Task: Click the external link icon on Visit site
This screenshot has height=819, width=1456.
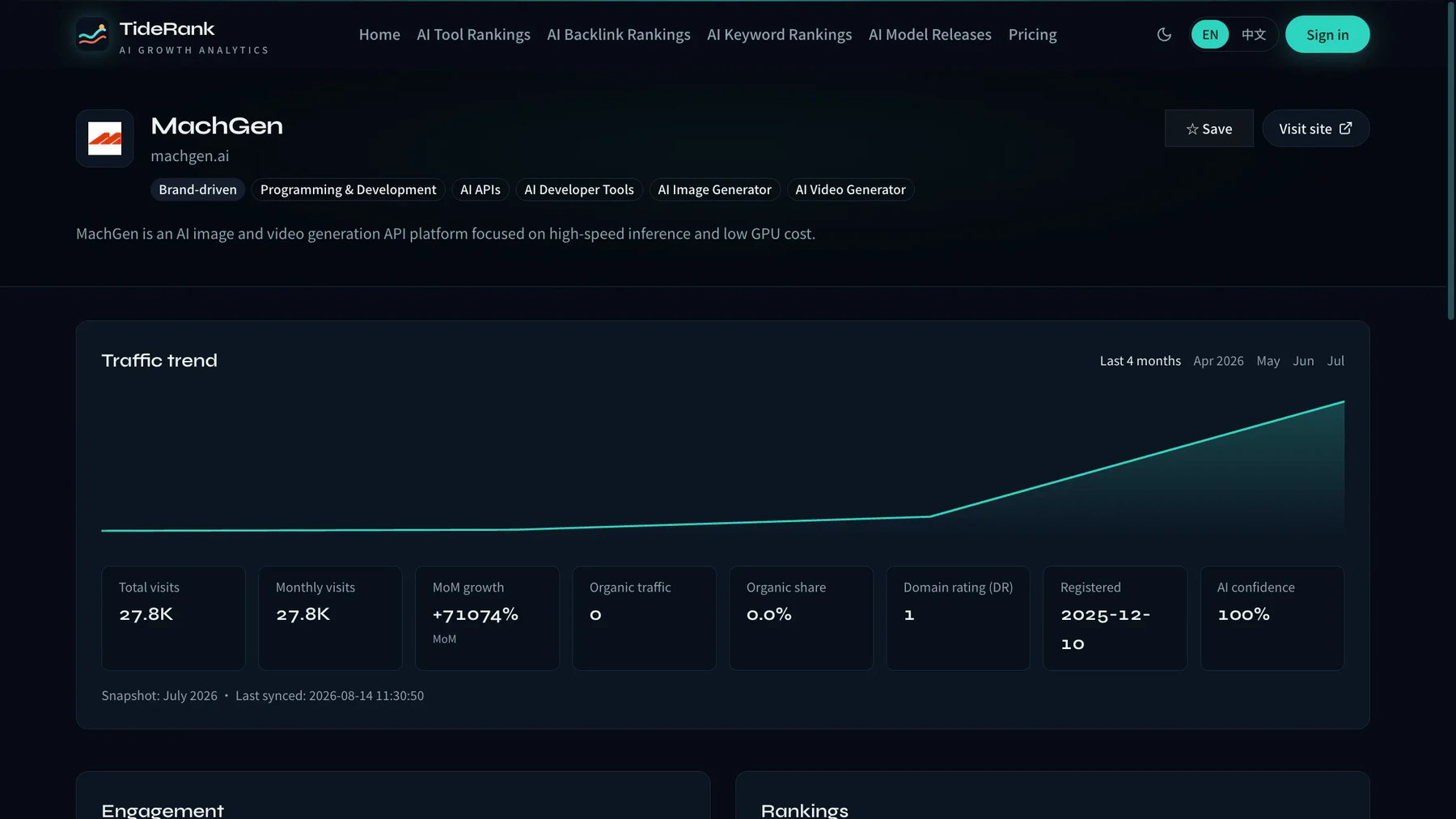Action: pyautogui.click(x=1346, y=129)
